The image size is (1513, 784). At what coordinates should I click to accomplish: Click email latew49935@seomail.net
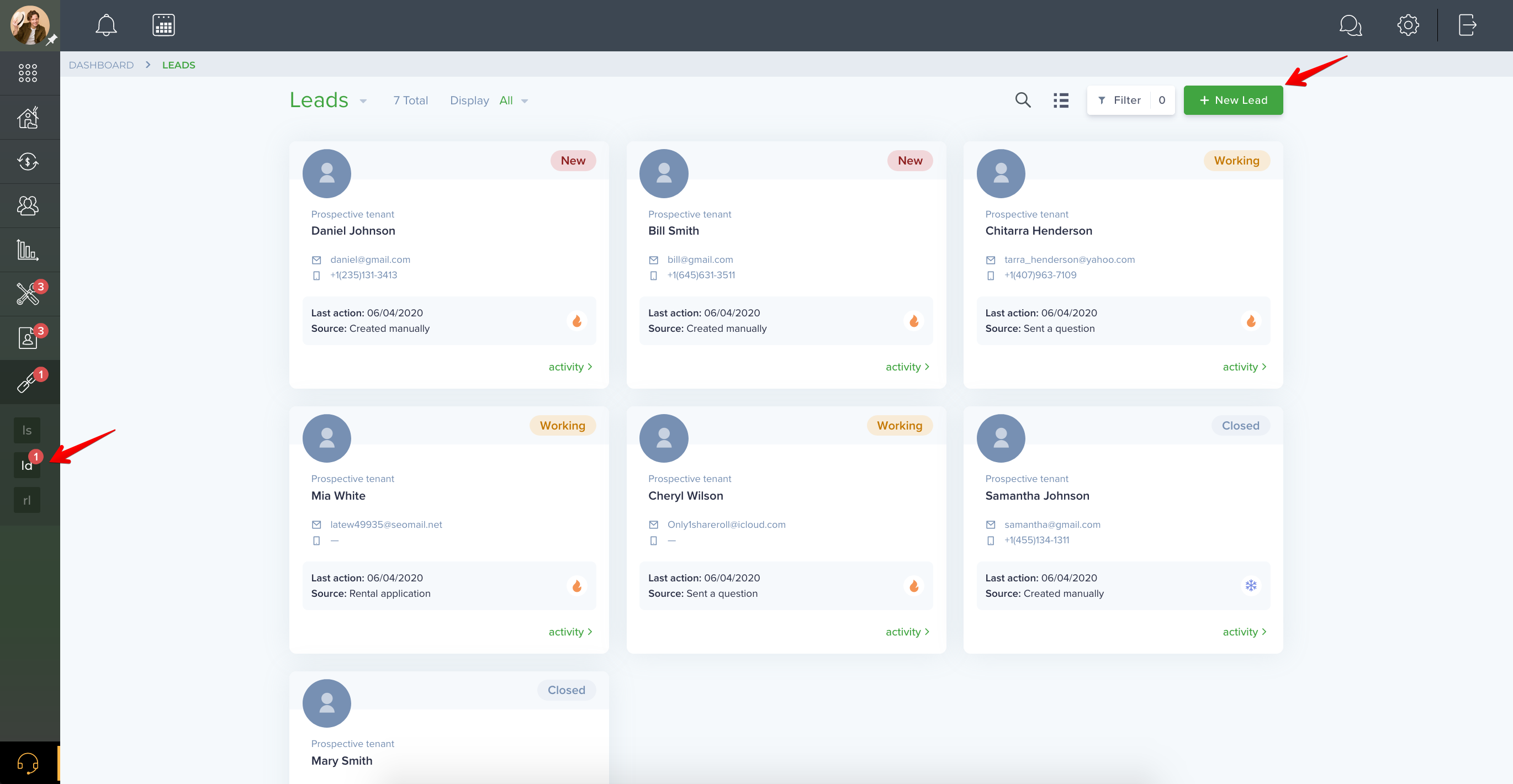point(386,525)
